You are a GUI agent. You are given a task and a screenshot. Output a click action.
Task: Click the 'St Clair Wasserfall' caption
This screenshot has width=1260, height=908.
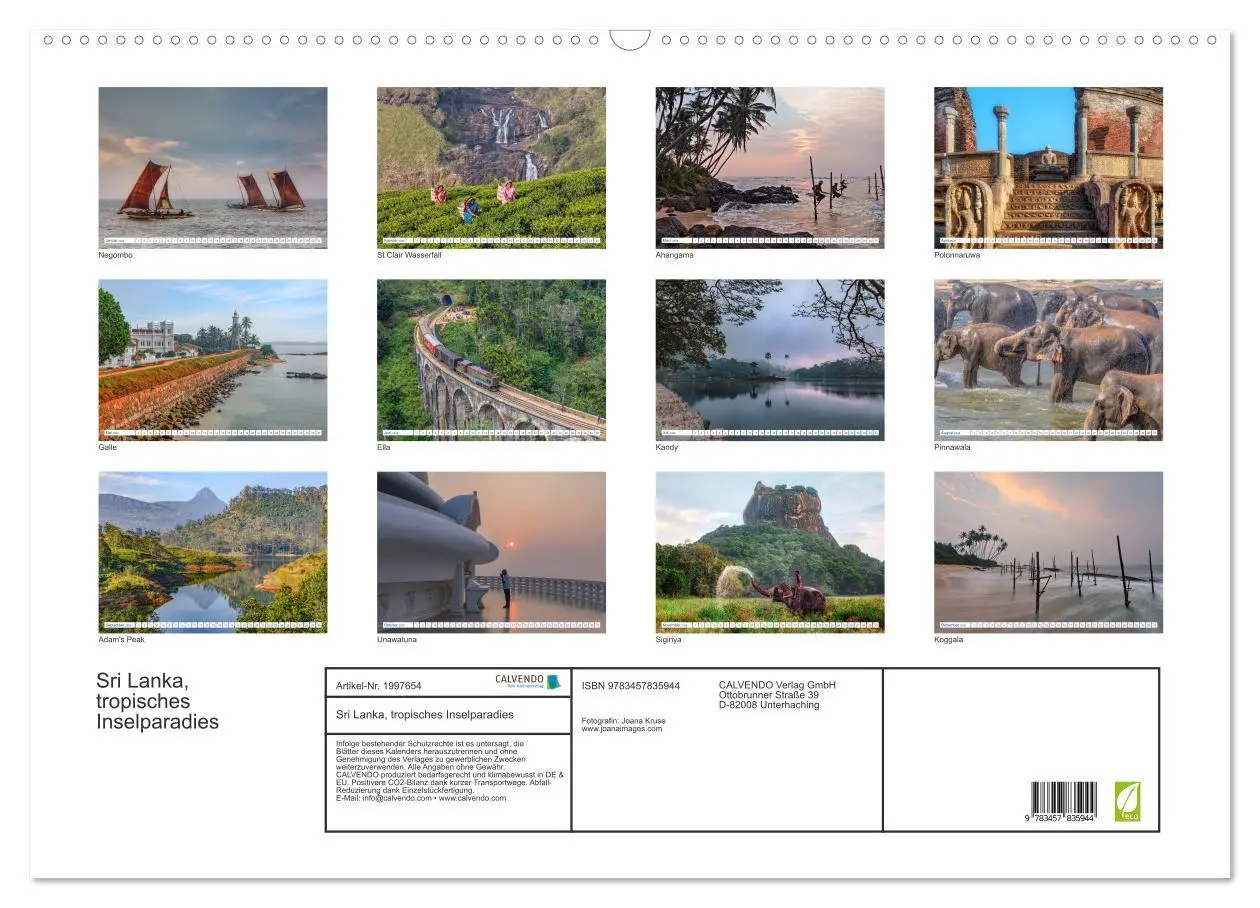click(x=409, y=255)
